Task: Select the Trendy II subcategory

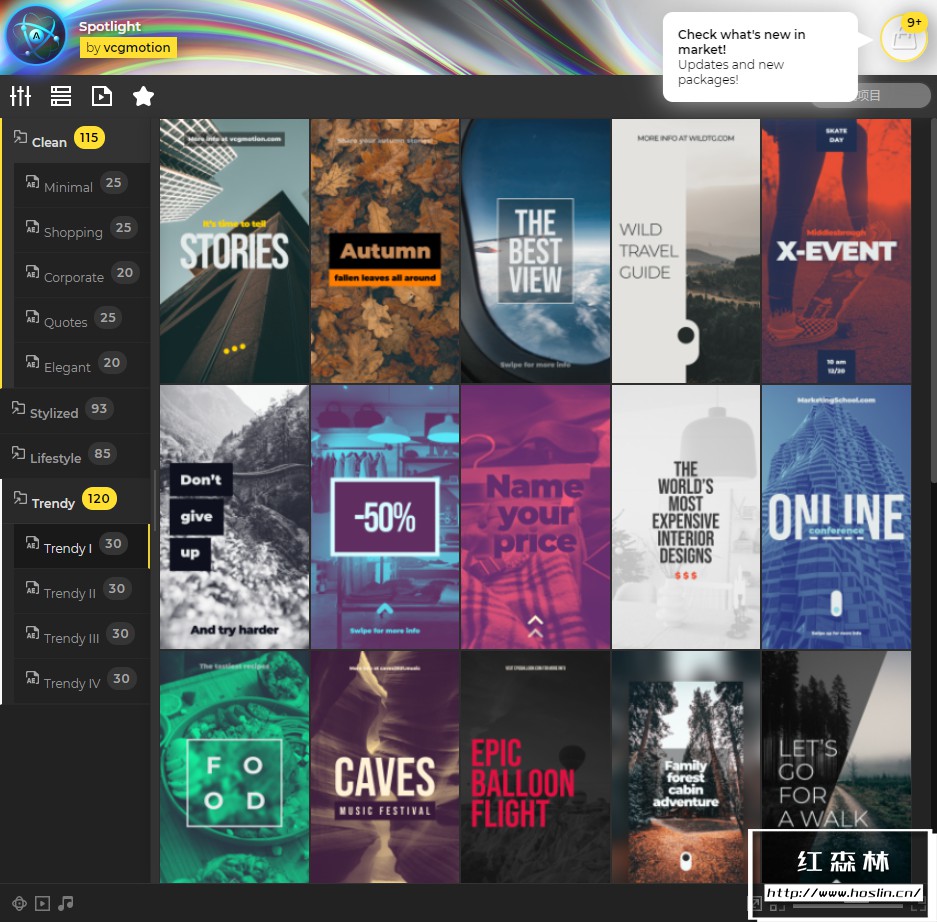Action: 82,591
